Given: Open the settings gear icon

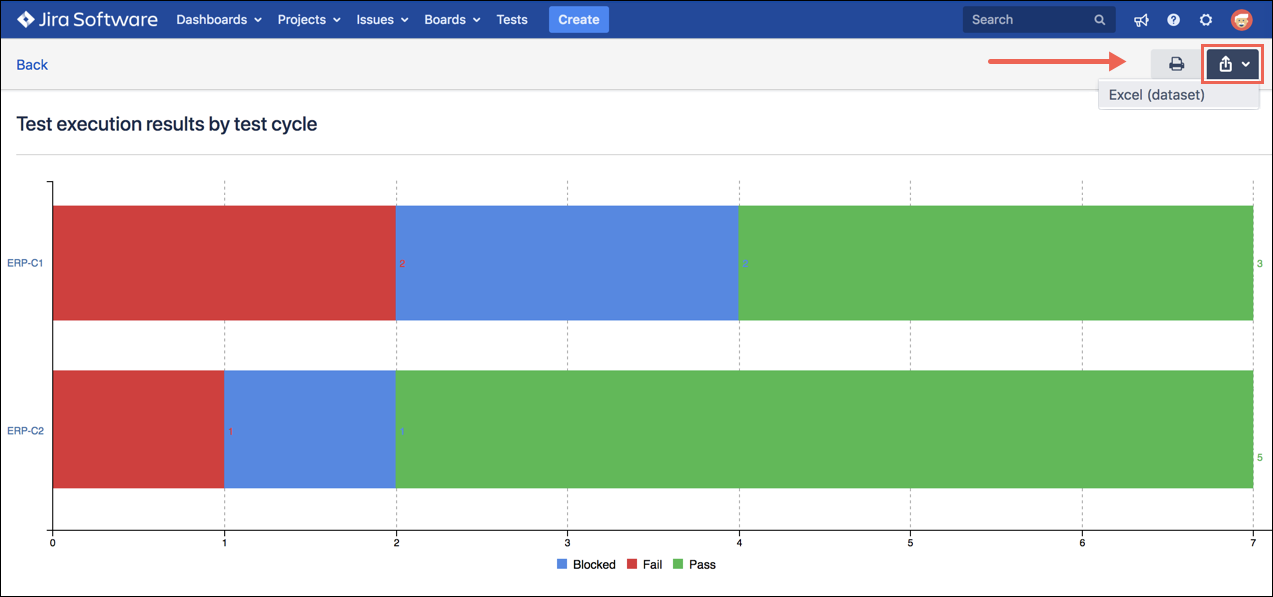Looking at the screenshot, I should tap(1206, 20).
